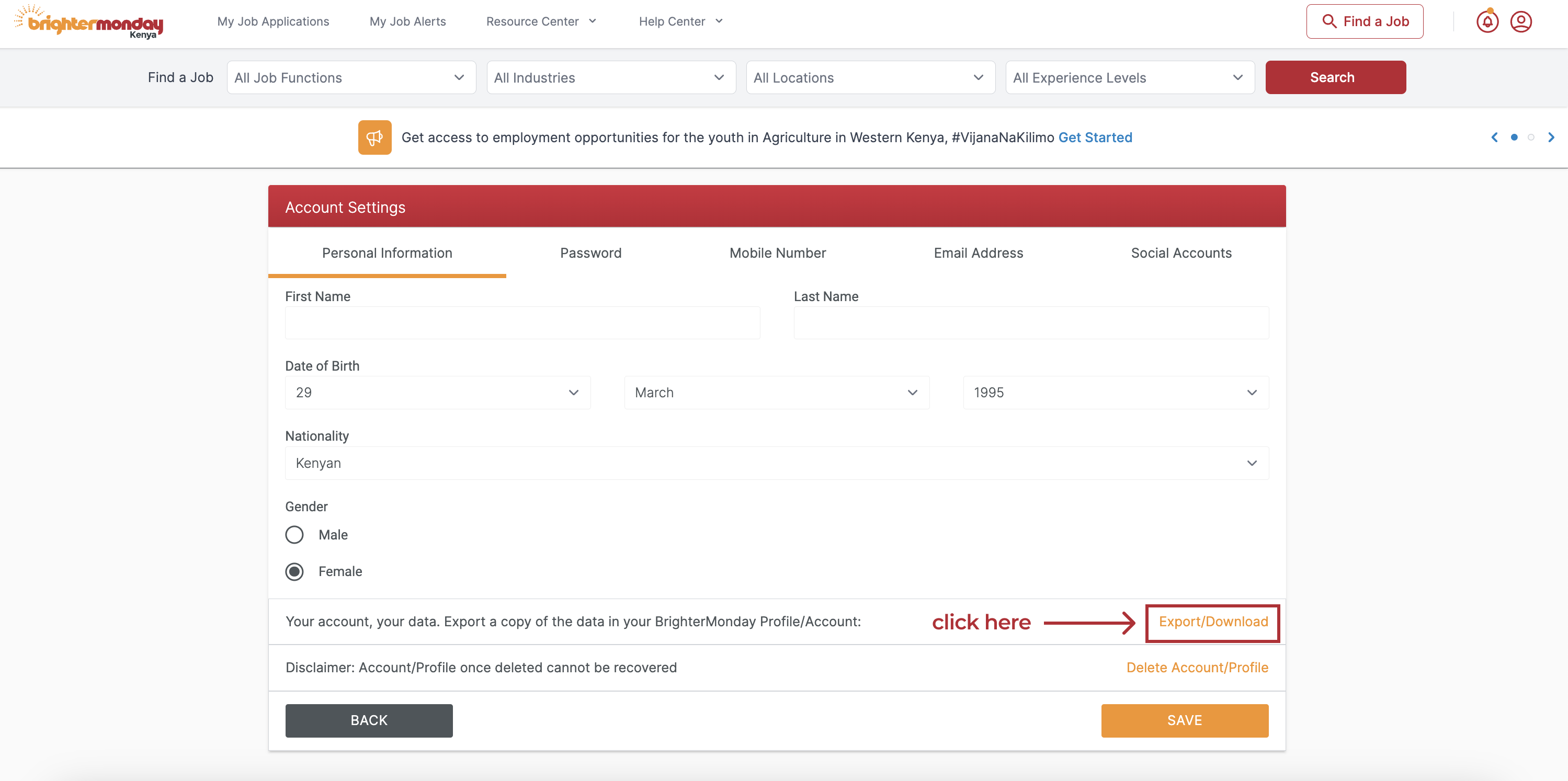Open My Job Alerts
The height and width of the screenshot is (781, 1568).
tap(408, 21)
